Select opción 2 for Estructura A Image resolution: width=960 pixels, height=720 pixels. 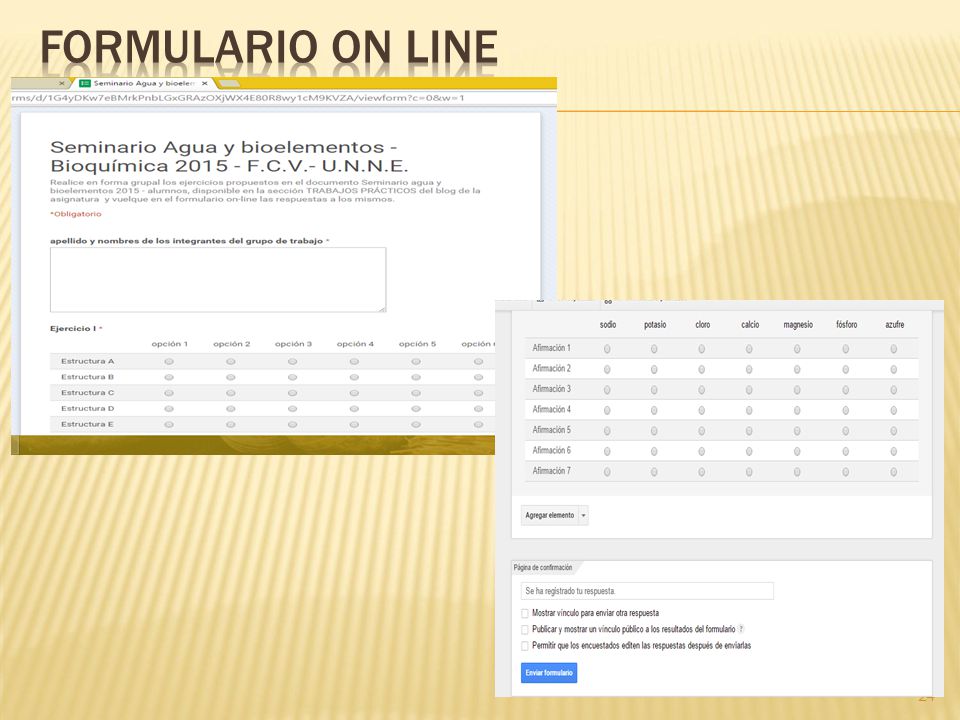click(x=231, y=361)
